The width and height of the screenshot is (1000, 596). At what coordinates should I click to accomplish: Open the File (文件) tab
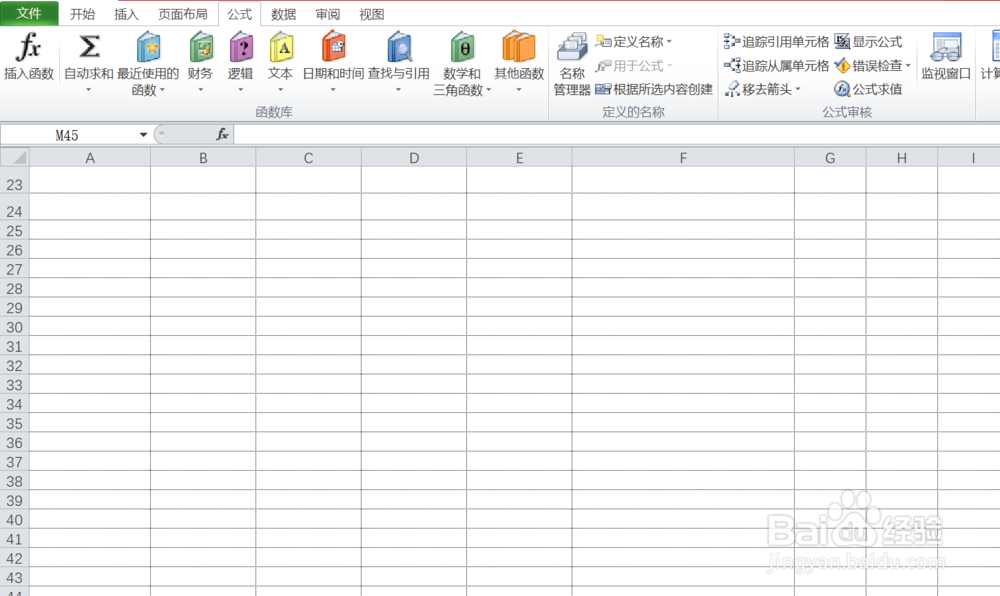(29, 13)
